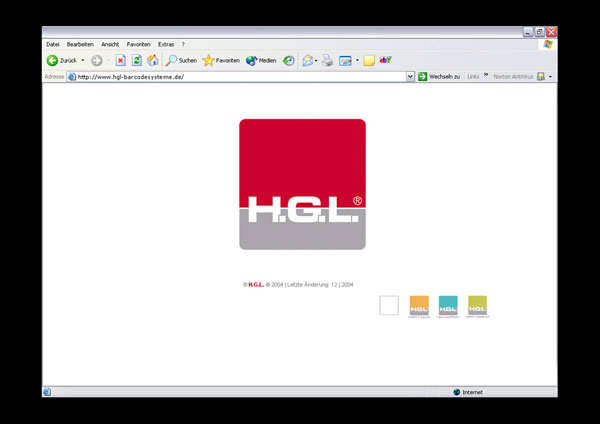The width and height of the screenshot is (600, 424).
Task: Click the Windows flag logo throbber
Action: click(x=548, y=44)
